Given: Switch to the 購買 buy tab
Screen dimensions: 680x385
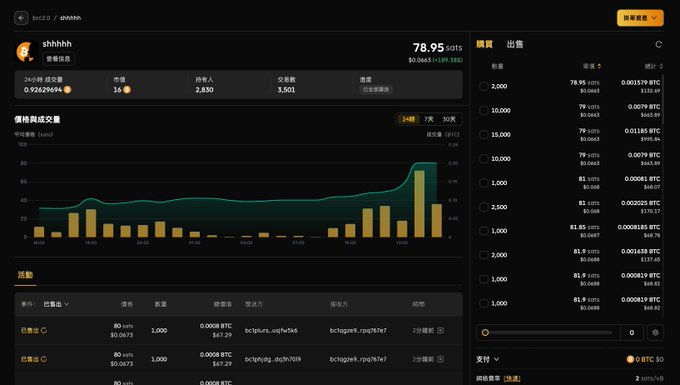Looking at the screenshot, I should coord(484,44).
